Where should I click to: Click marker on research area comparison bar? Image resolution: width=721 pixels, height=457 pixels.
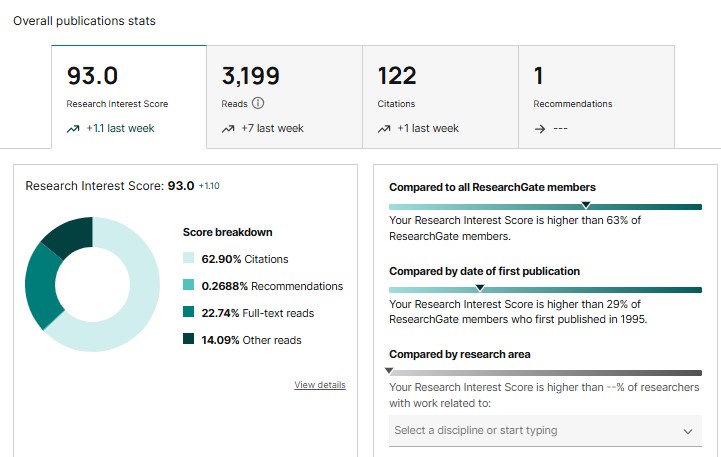coord(389,371)
